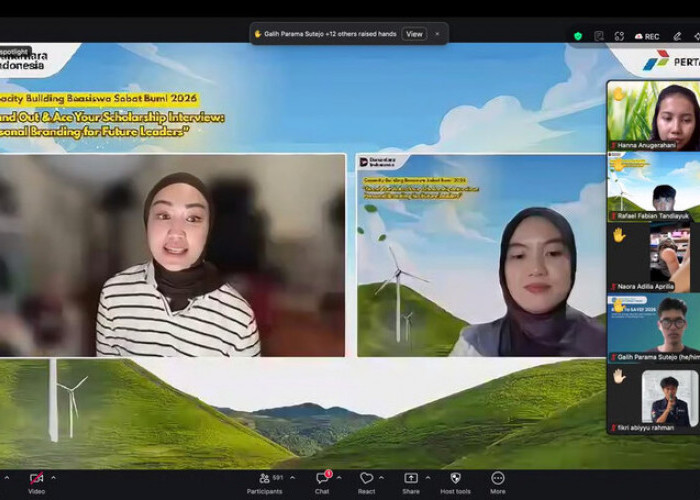This screenshot has height=500, width=700.
Task: Select Rafael Fabian Tandiayuk video thumbnail
Action: click(x=654, y=187)
